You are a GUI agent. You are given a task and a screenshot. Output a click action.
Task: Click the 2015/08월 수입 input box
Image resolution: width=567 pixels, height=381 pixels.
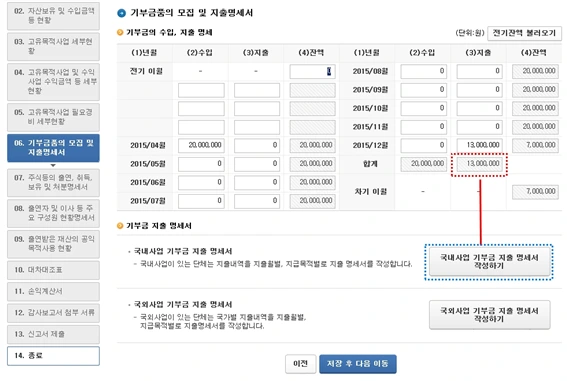423,72
